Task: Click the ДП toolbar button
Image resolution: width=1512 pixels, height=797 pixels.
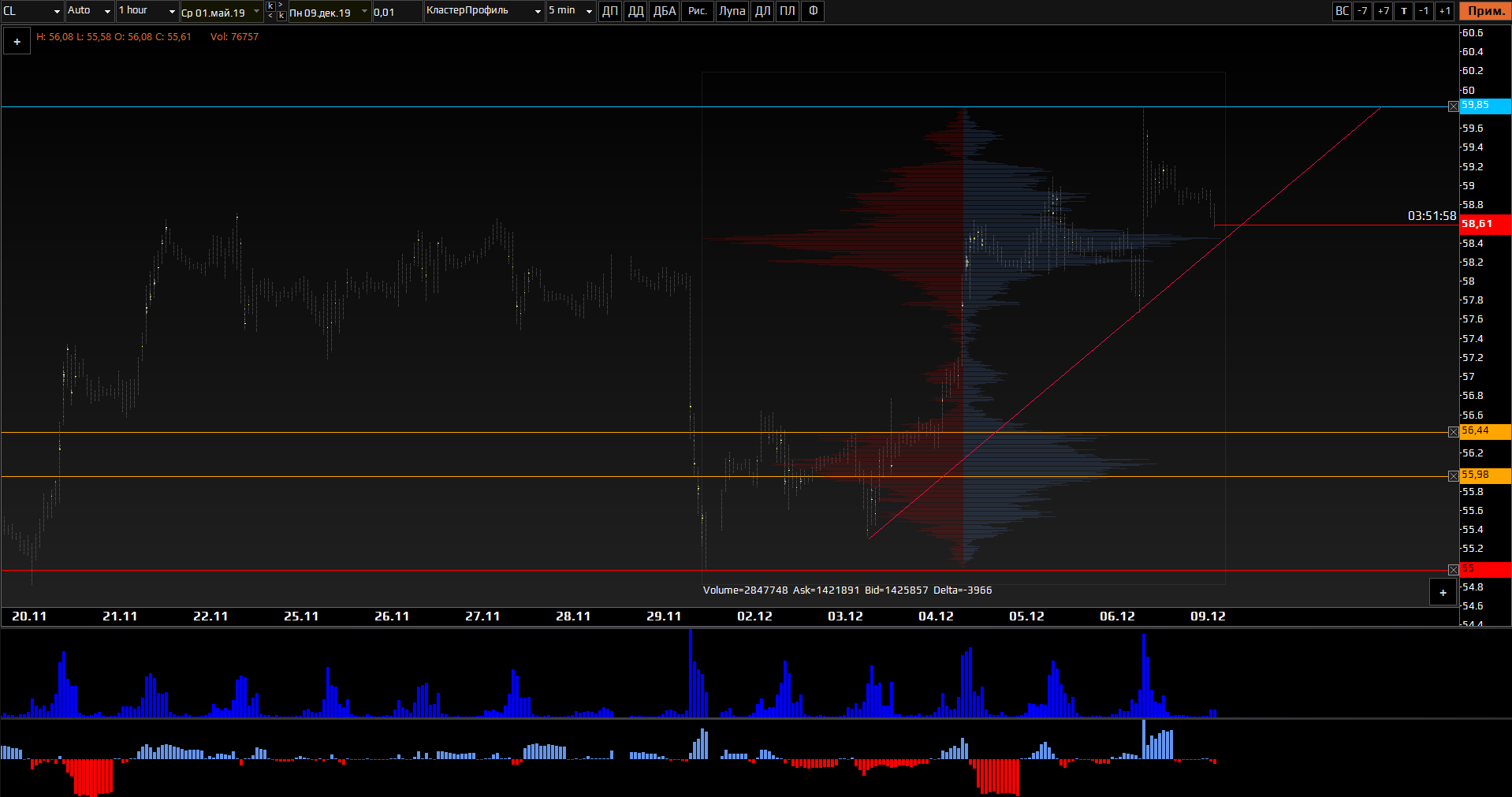Action: 609,11
